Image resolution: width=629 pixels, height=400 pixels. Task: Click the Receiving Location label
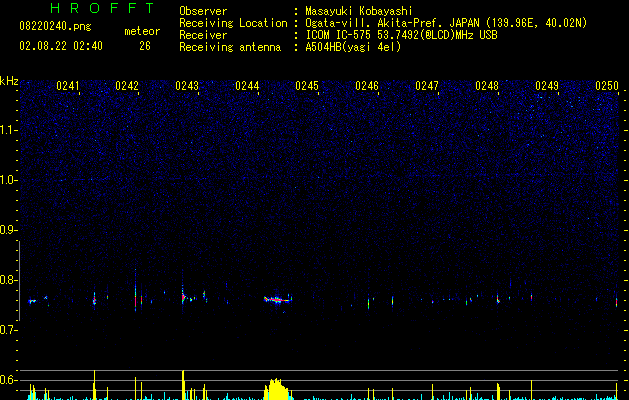click(233, 23)
